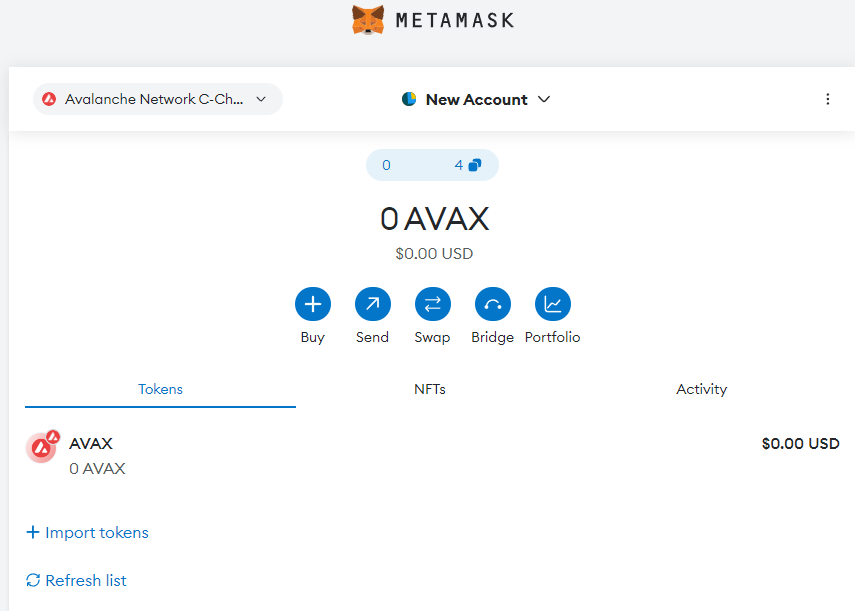855x611 pixels.
Task: Click the Import tokens link
Action: tap(87, 533)
